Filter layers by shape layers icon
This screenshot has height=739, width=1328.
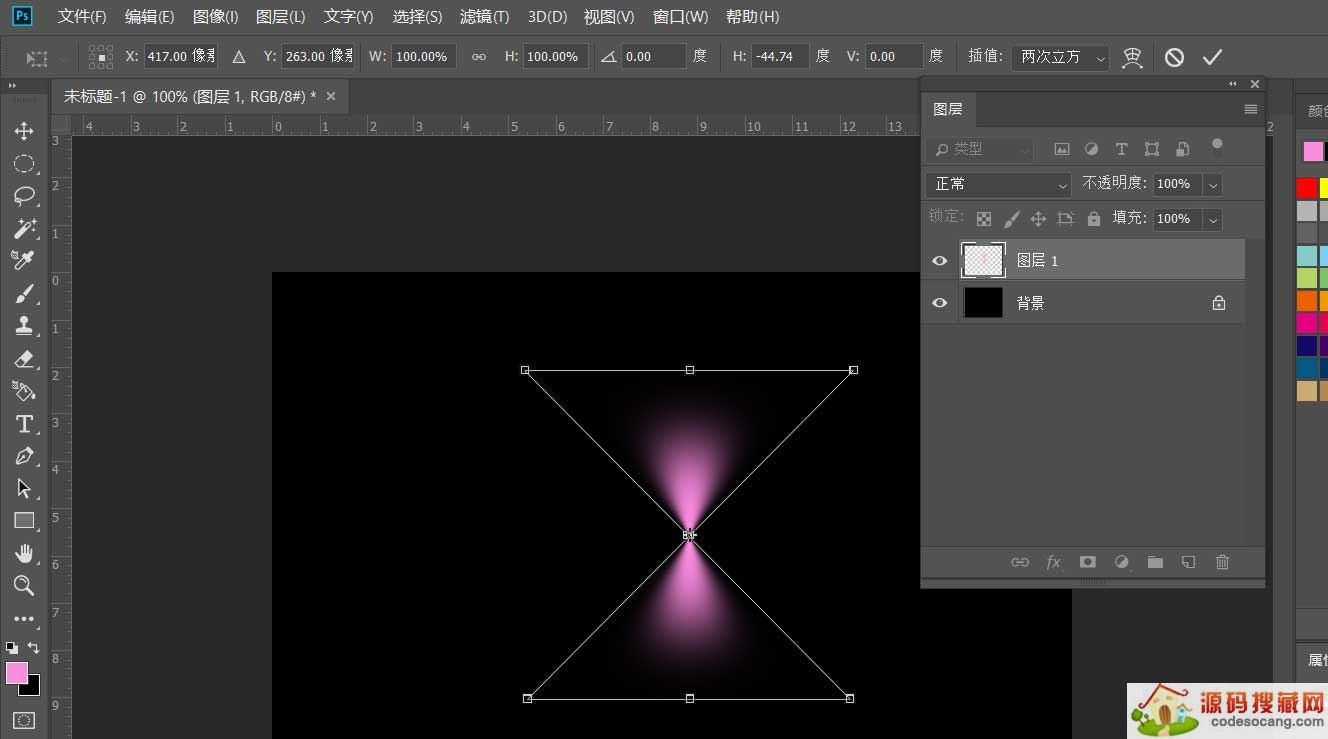pyautogui.click(x=1152, y=149)
